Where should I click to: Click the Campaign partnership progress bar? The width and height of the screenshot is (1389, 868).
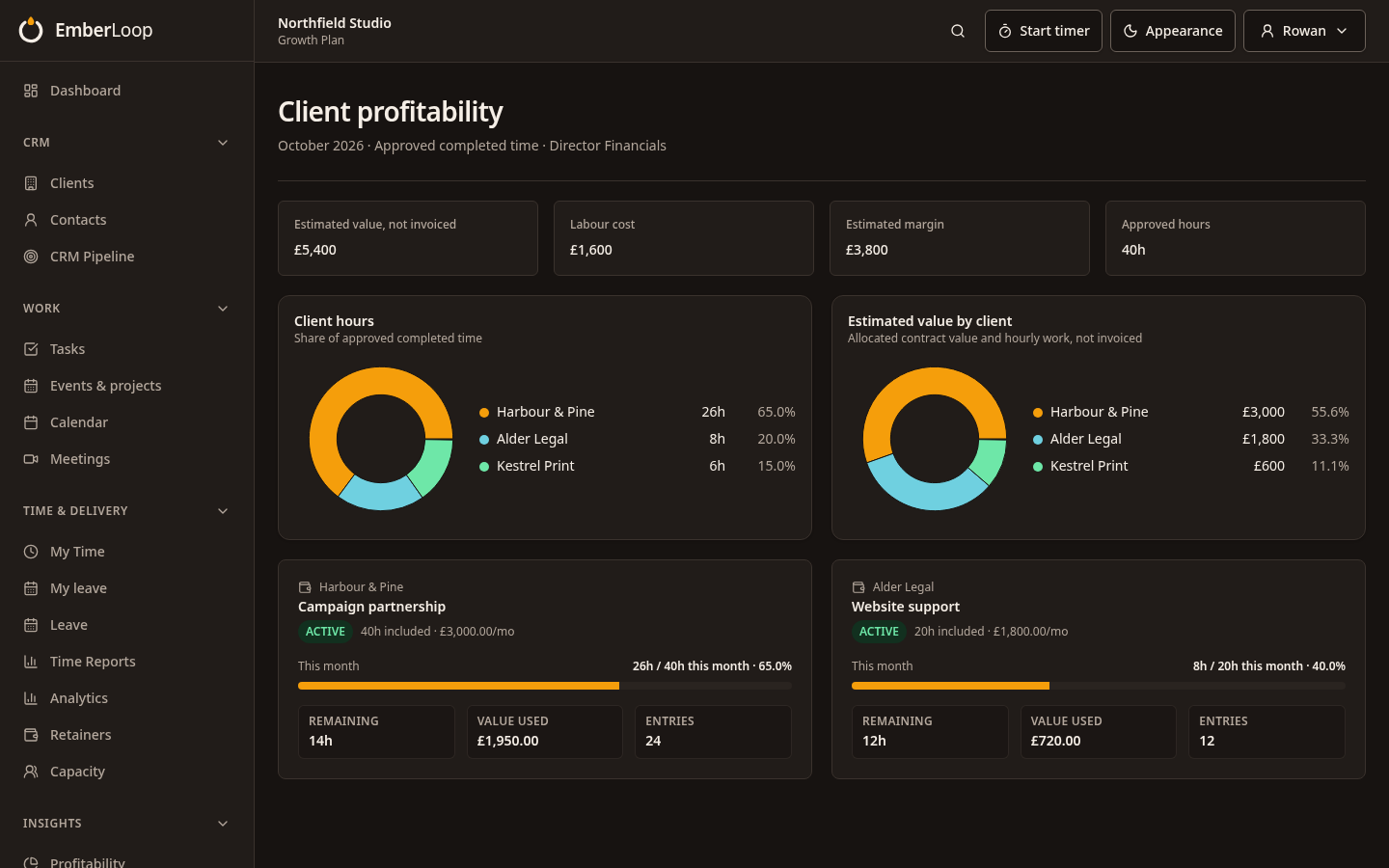[x=545, y=686]
